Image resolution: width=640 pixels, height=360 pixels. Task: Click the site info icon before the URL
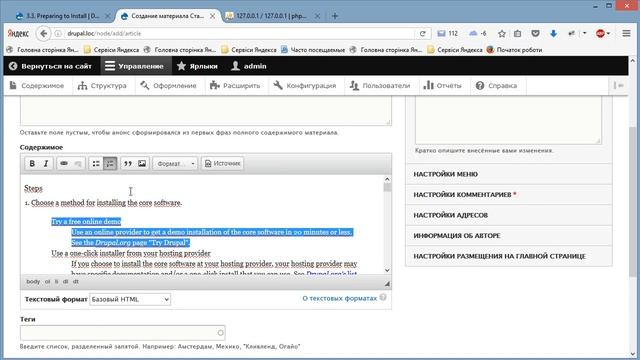(x=58, y=33)
